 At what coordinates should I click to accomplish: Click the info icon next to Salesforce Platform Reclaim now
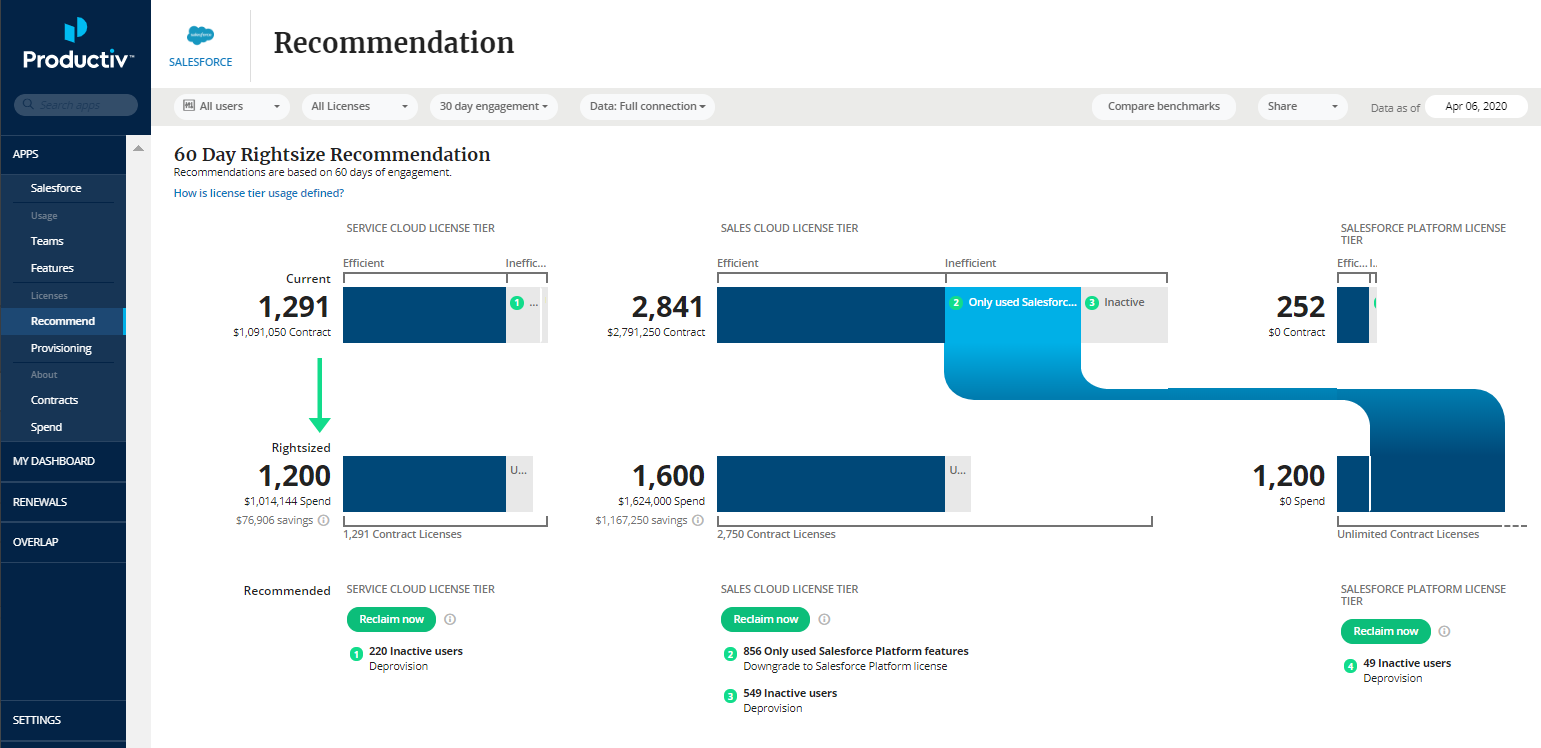point(1444,631)
